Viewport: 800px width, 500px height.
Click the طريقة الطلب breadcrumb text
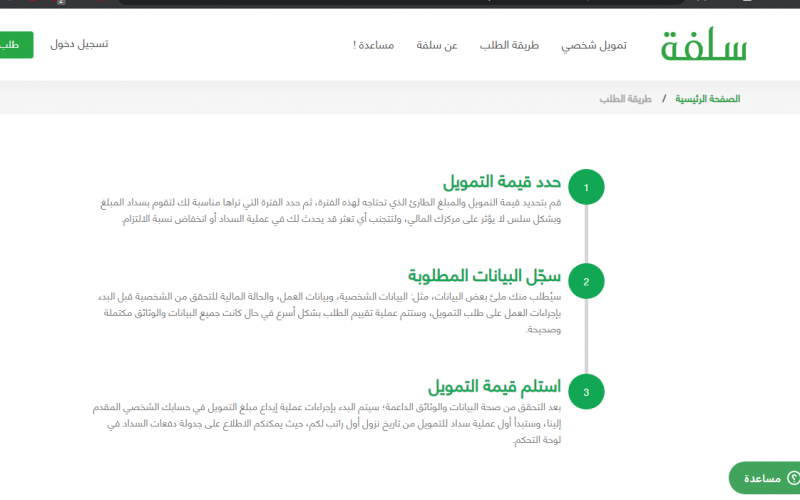[625, 99]
